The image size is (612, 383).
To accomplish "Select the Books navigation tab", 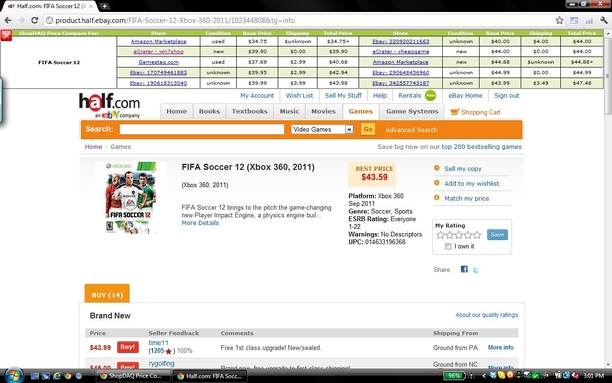I will [x=209, y=111].
